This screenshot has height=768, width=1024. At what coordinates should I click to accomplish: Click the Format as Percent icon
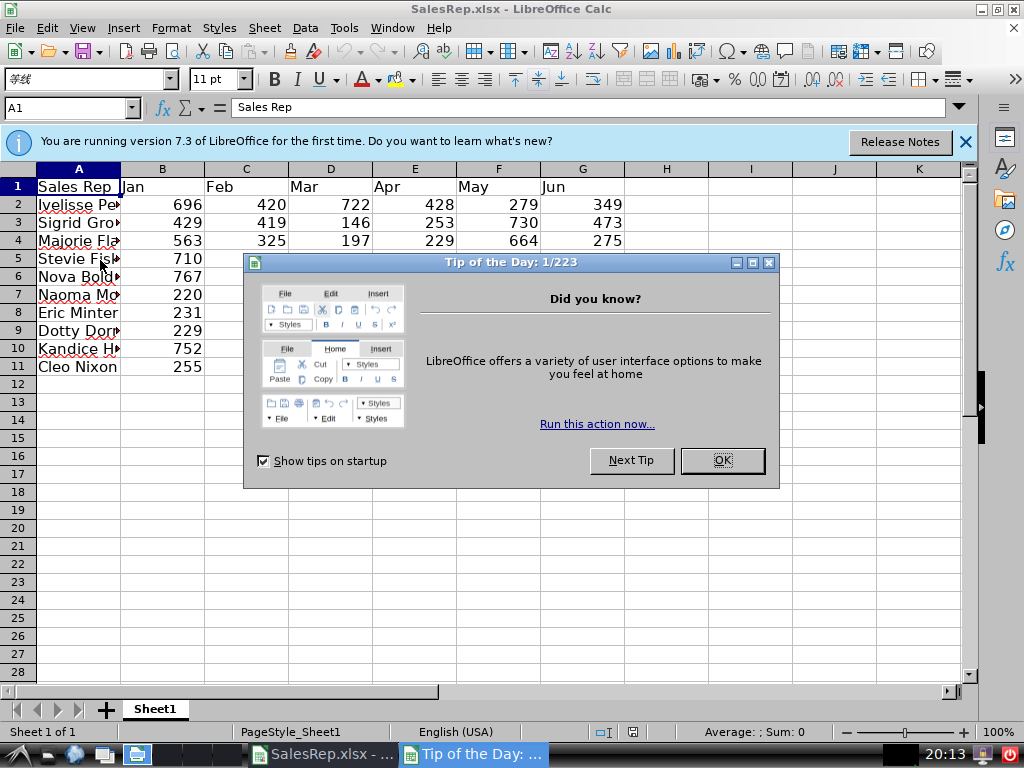(734, 80)
